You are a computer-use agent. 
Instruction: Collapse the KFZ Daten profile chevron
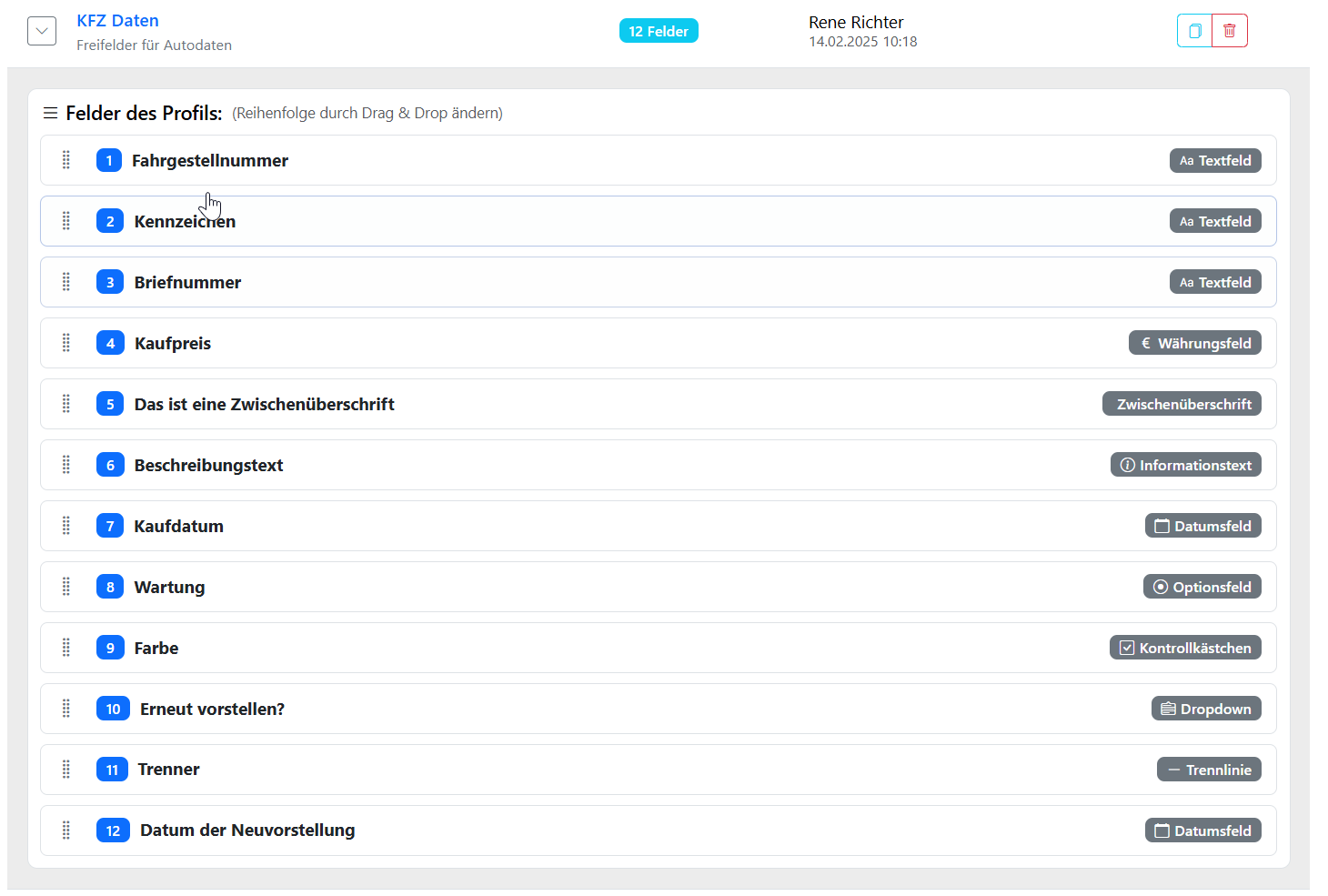point(42,31)
